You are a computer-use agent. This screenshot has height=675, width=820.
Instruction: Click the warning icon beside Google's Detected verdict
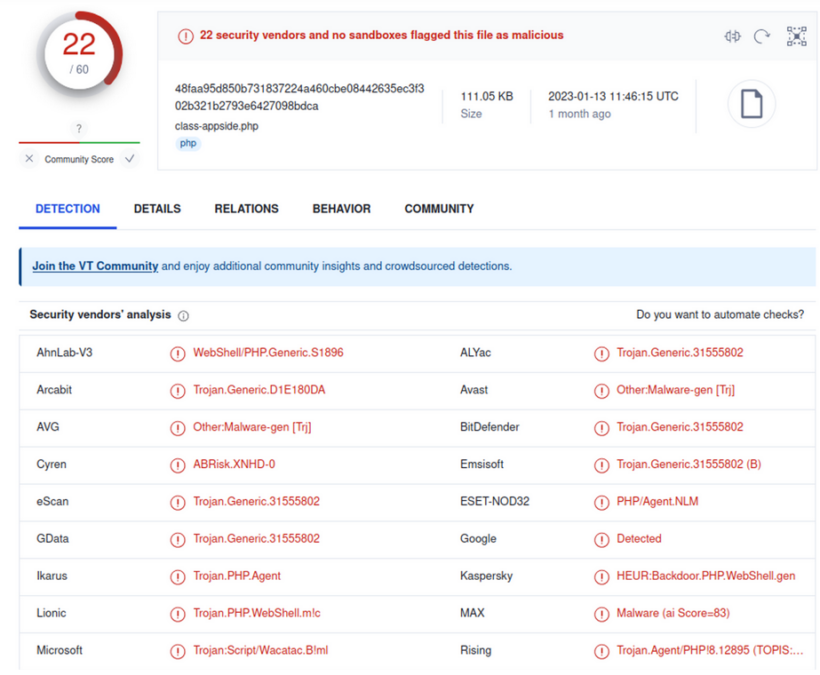pyautogui.click(x=600, y=538)
